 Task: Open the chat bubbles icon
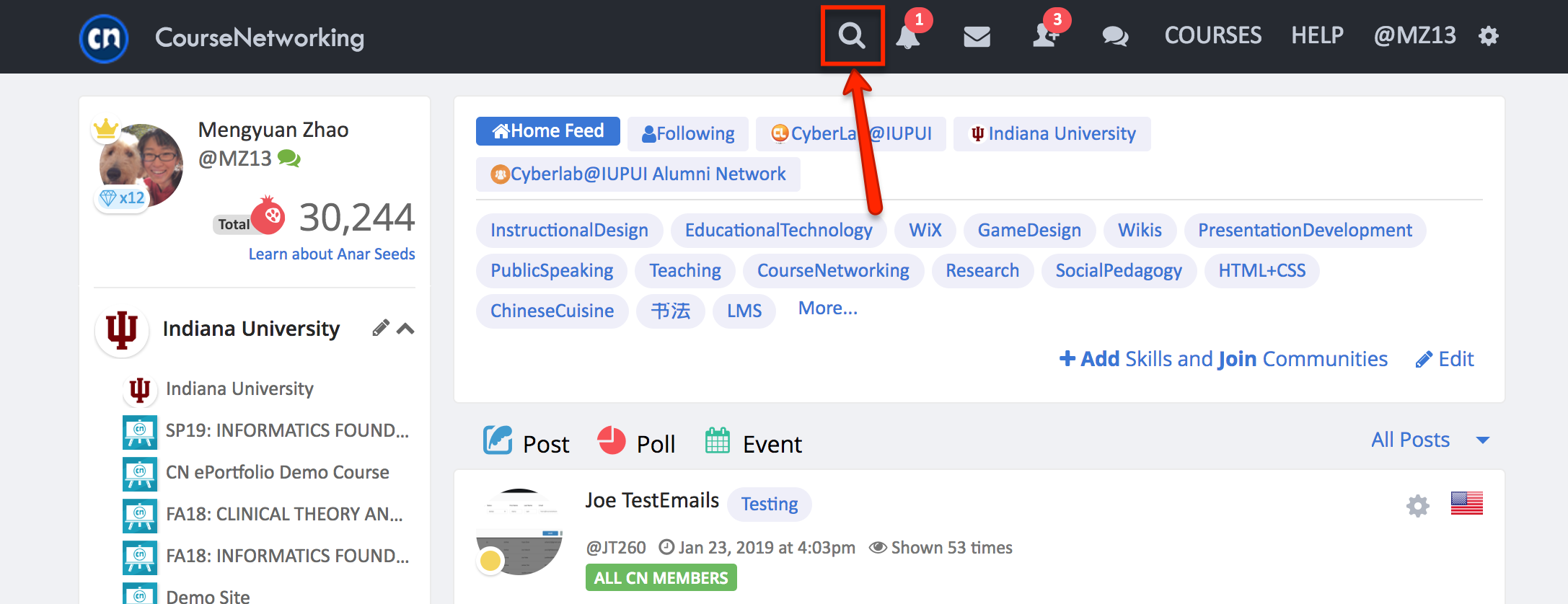click(x=1115, y=36)
